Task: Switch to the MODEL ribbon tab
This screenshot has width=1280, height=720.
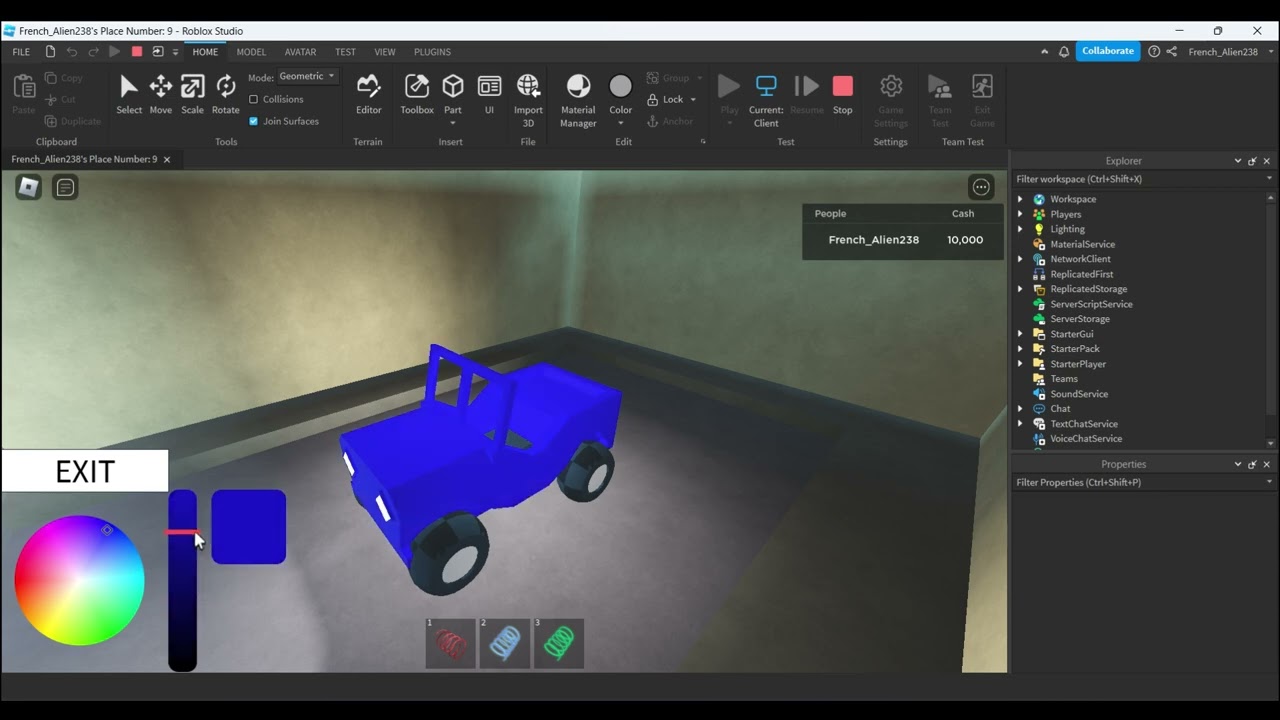Action: (251, 52)
